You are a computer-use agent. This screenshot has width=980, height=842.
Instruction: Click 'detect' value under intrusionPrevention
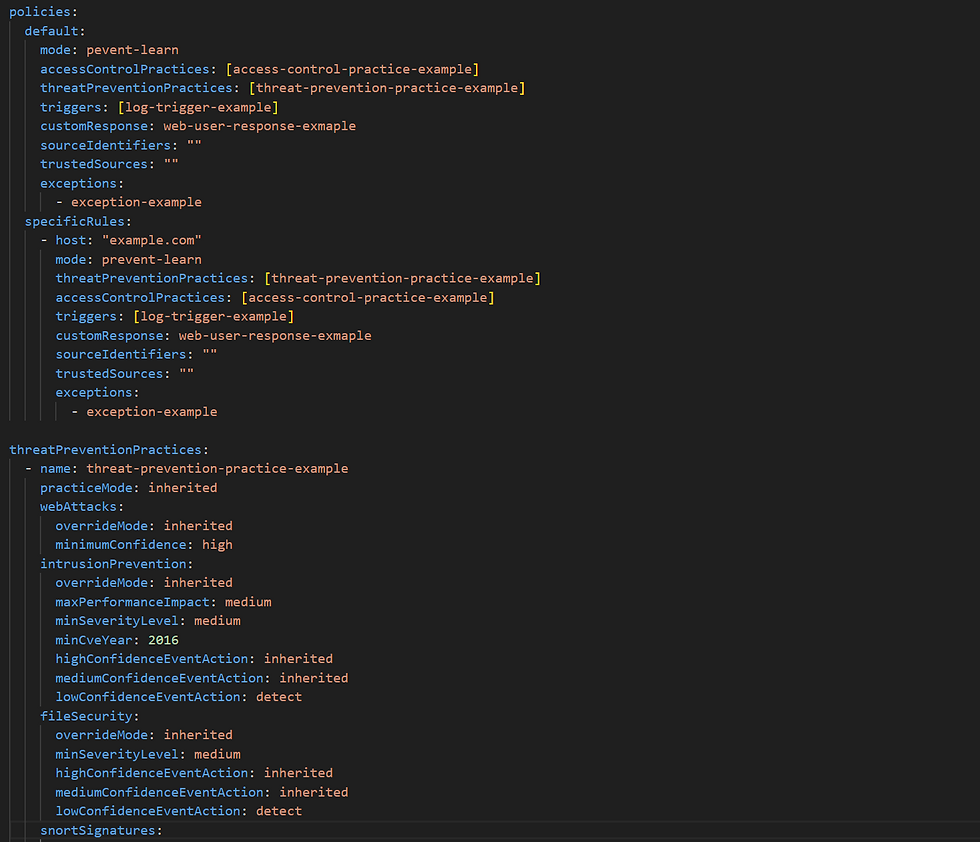tap(279, 697)
